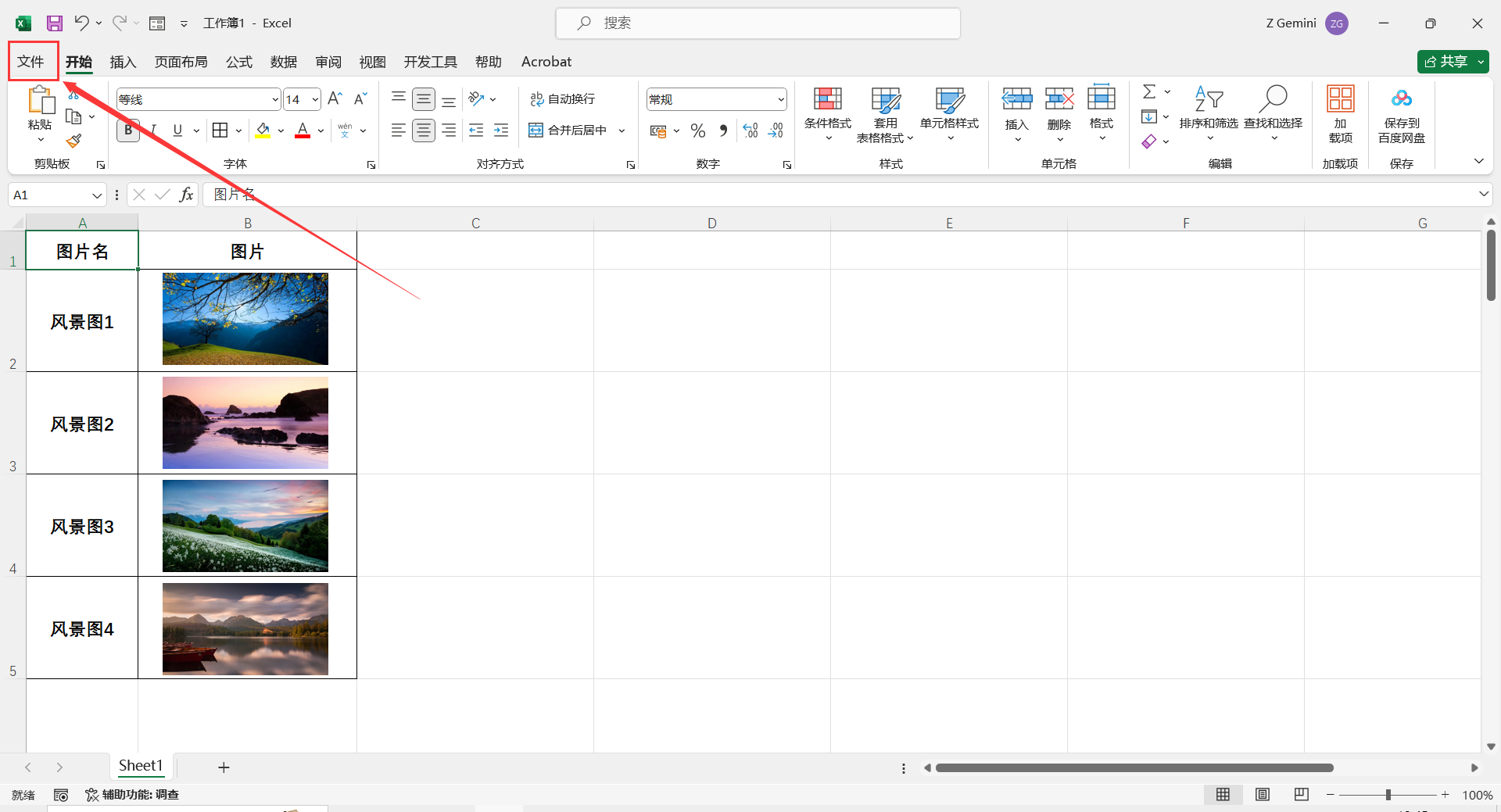
Task: Click the Format Painter brush icon
Action: [73, 141]
